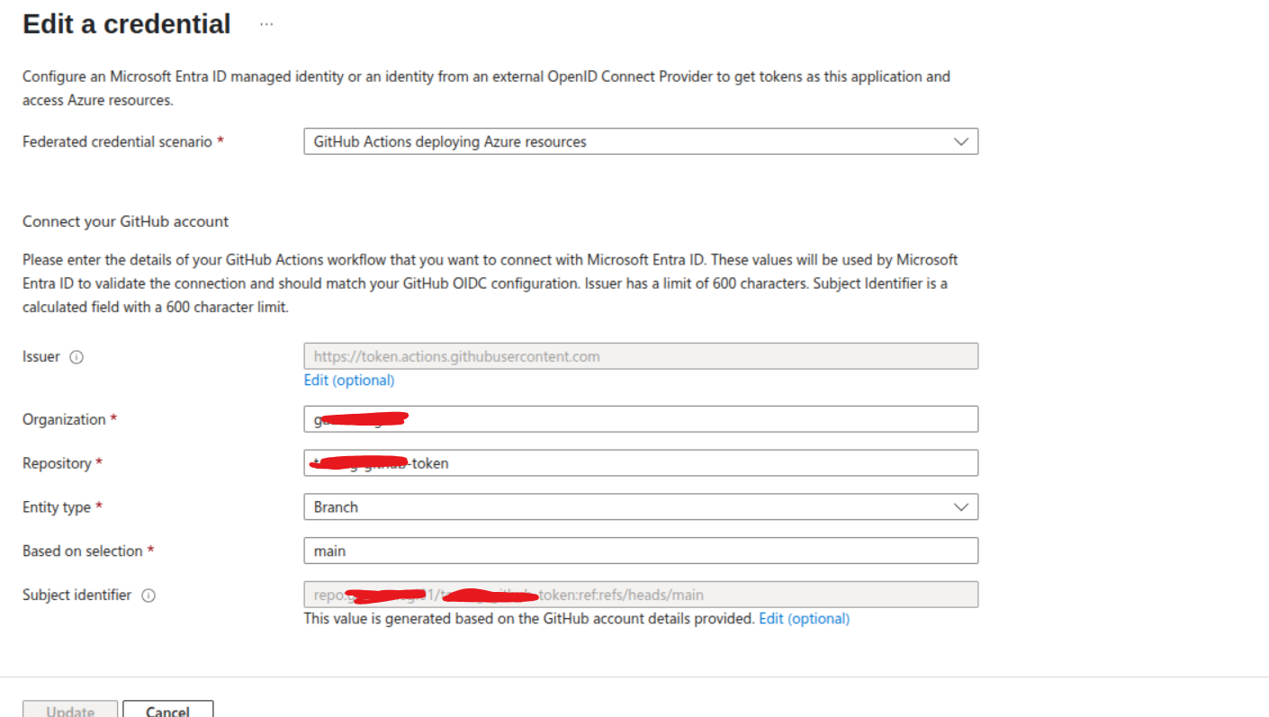The height and width of the screenshot is (717, 1269).
Task: Click "Edit (optional)" link below the Issuer field
Action: coord(348,380)
